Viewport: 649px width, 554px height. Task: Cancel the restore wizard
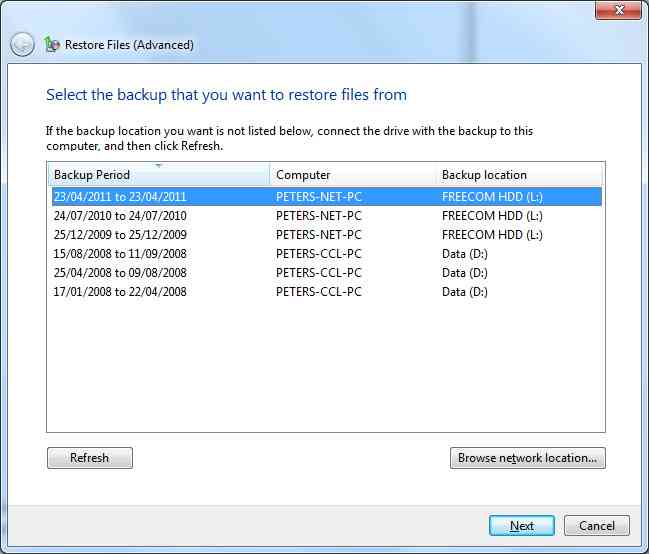597,525
